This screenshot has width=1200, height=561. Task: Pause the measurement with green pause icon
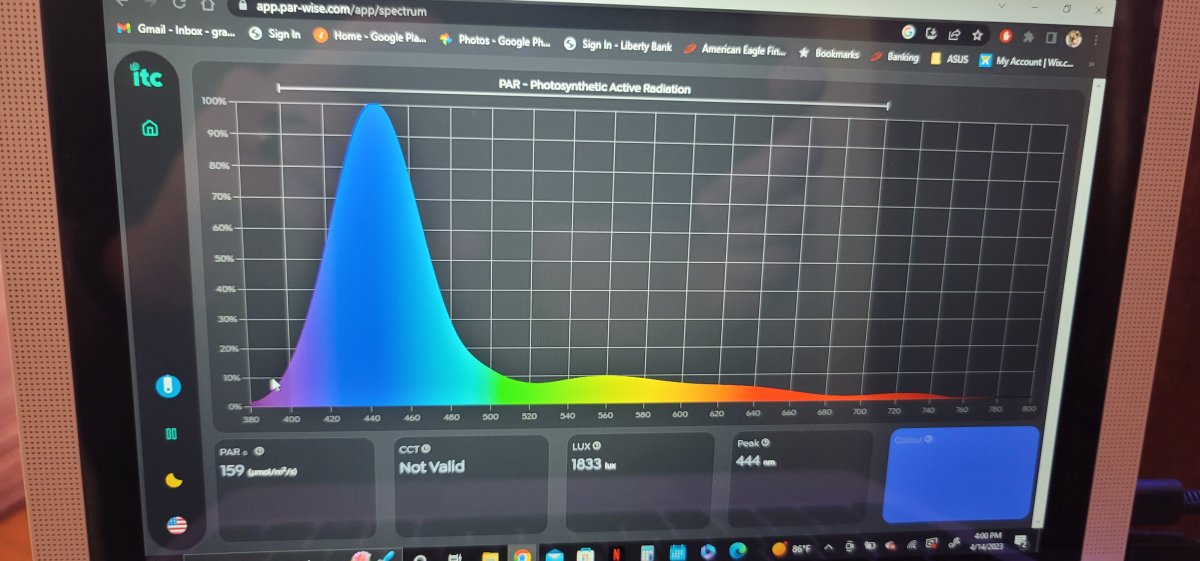(171, 434)
